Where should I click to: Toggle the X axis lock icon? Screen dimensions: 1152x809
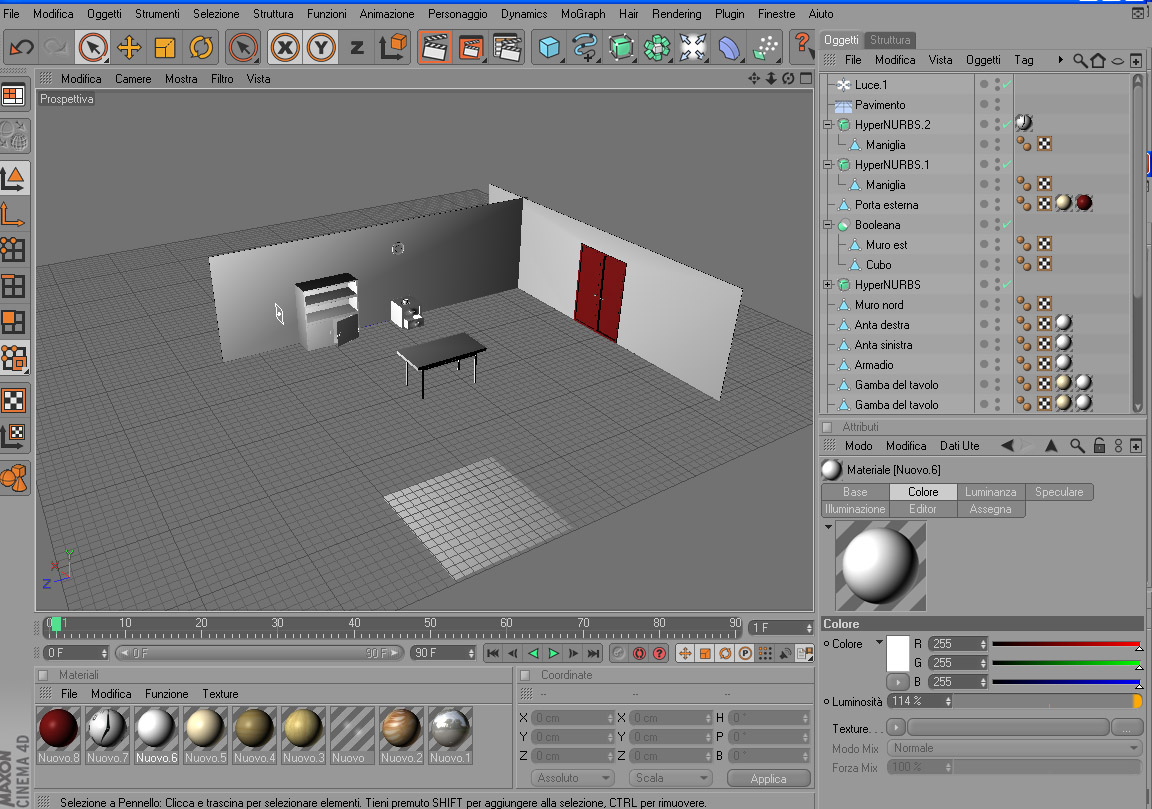pos(284,48)
